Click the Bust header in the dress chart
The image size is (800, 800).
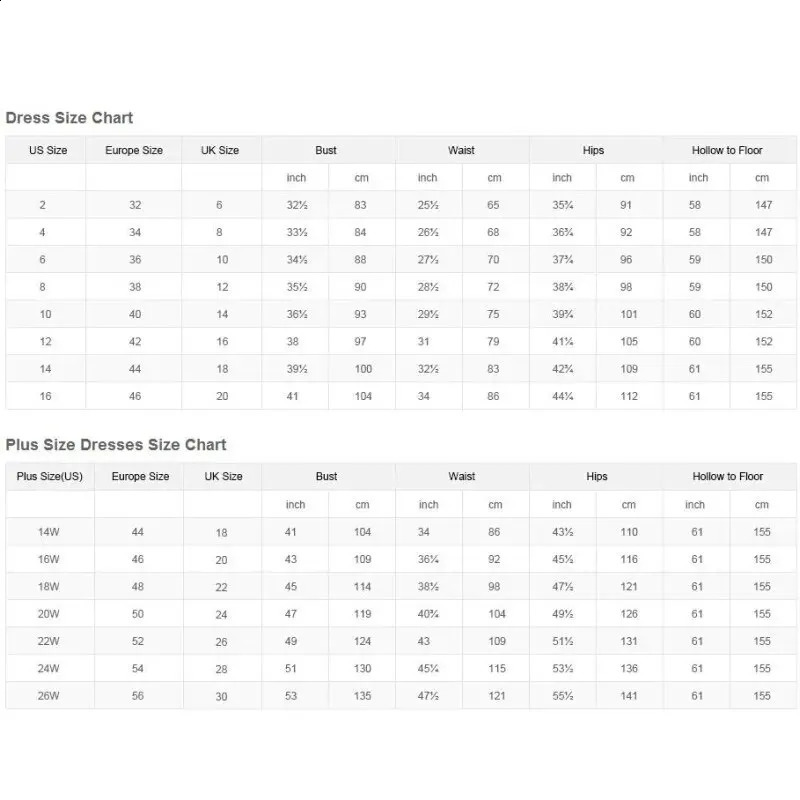click(326, 150)
